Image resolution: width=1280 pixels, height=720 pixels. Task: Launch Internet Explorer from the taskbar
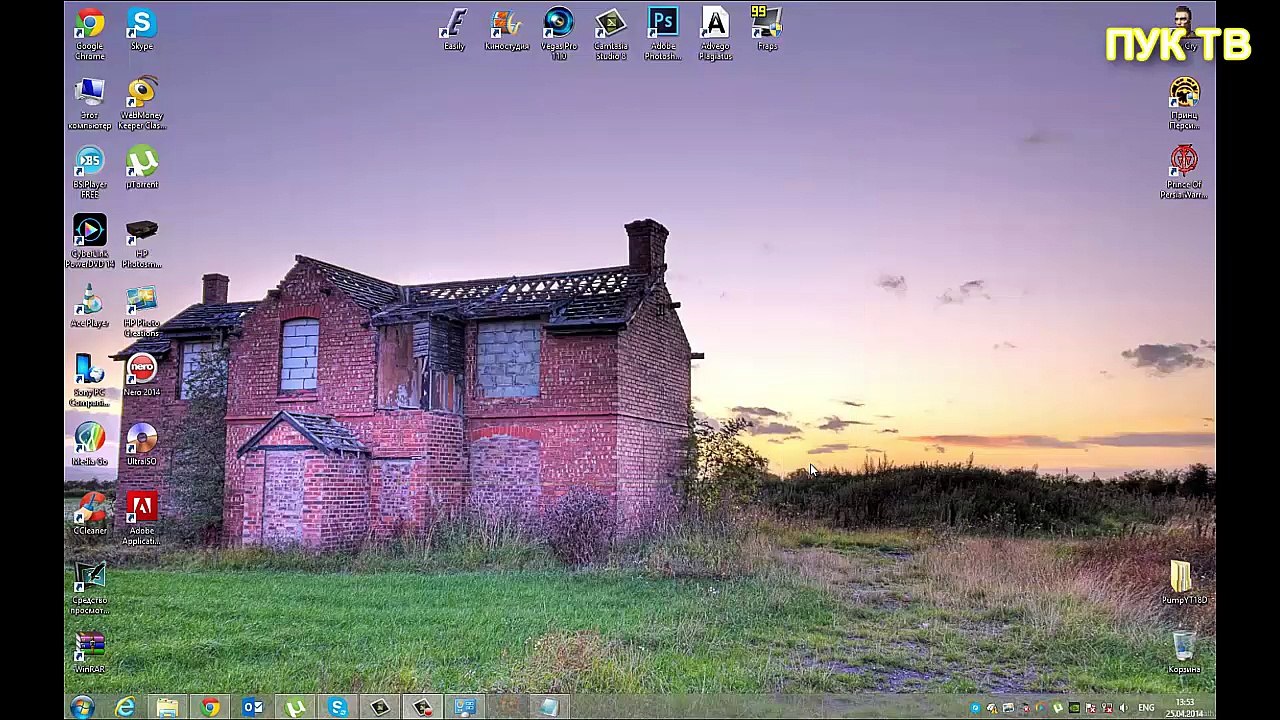[x=125, y=707]
